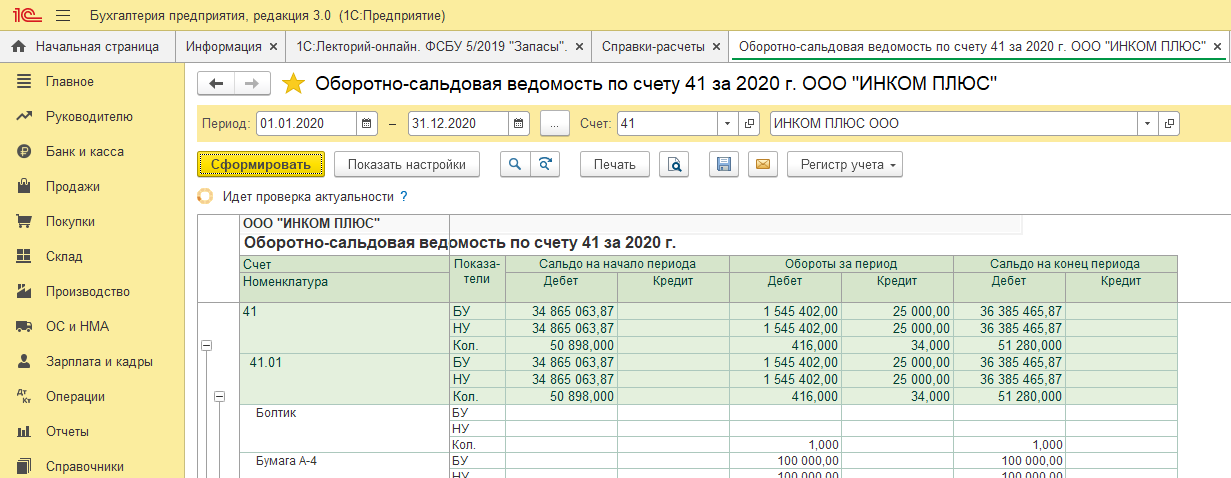Open calendar for the end date 31.12.2020
1231x478 pixels.
tap(519, 124)
